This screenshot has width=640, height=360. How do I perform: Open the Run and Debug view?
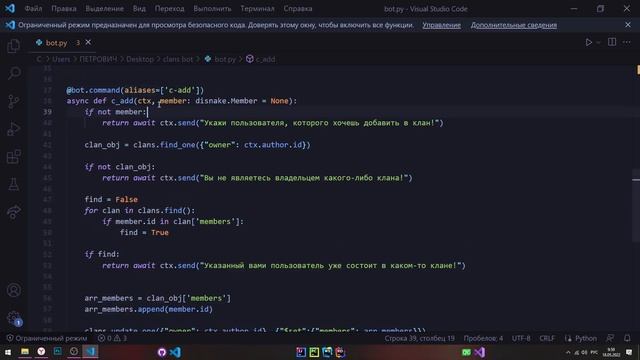point(13,129)
